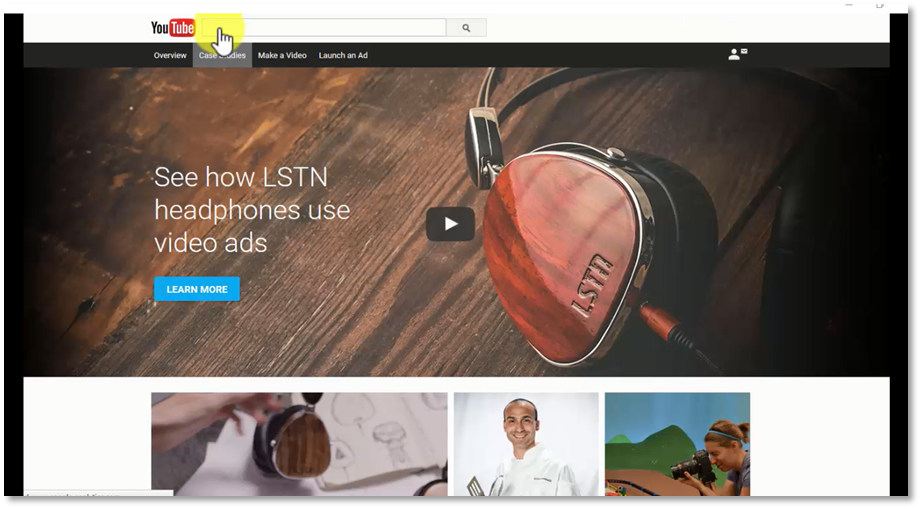
Task: Switch to the Case Studies tab
Action: [222, 55]
